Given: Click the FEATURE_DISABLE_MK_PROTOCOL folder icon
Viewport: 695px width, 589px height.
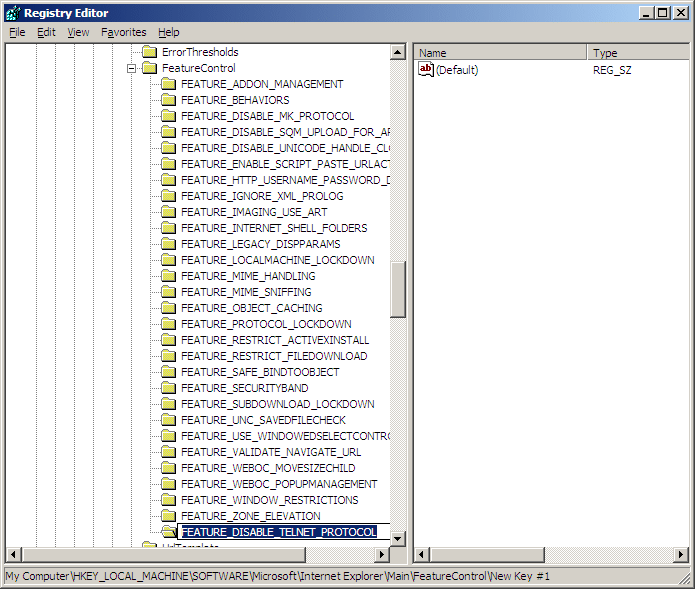Looking at the screenshot, I should coord(168,116).
